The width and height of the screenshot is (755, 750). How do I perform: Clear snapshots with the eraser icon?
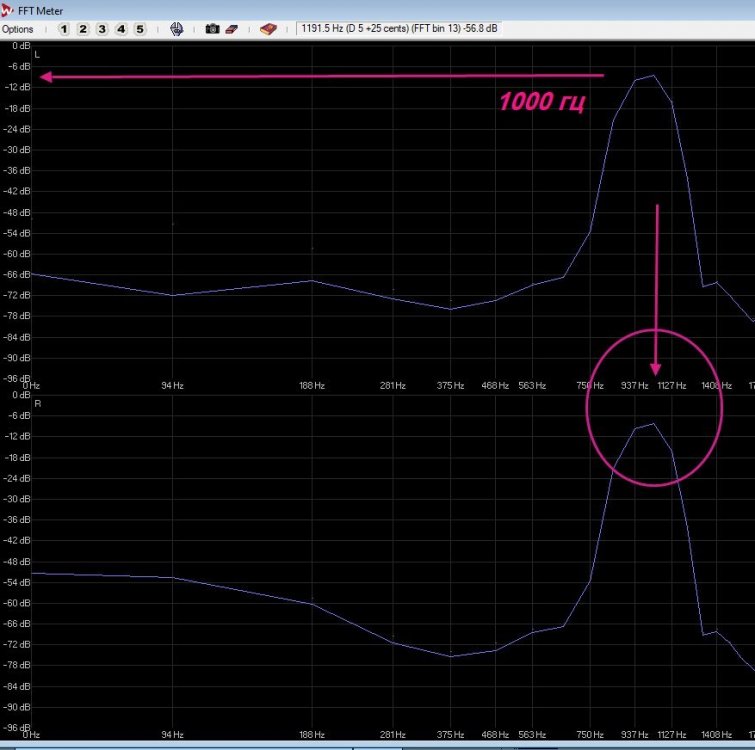pos(232,29)
